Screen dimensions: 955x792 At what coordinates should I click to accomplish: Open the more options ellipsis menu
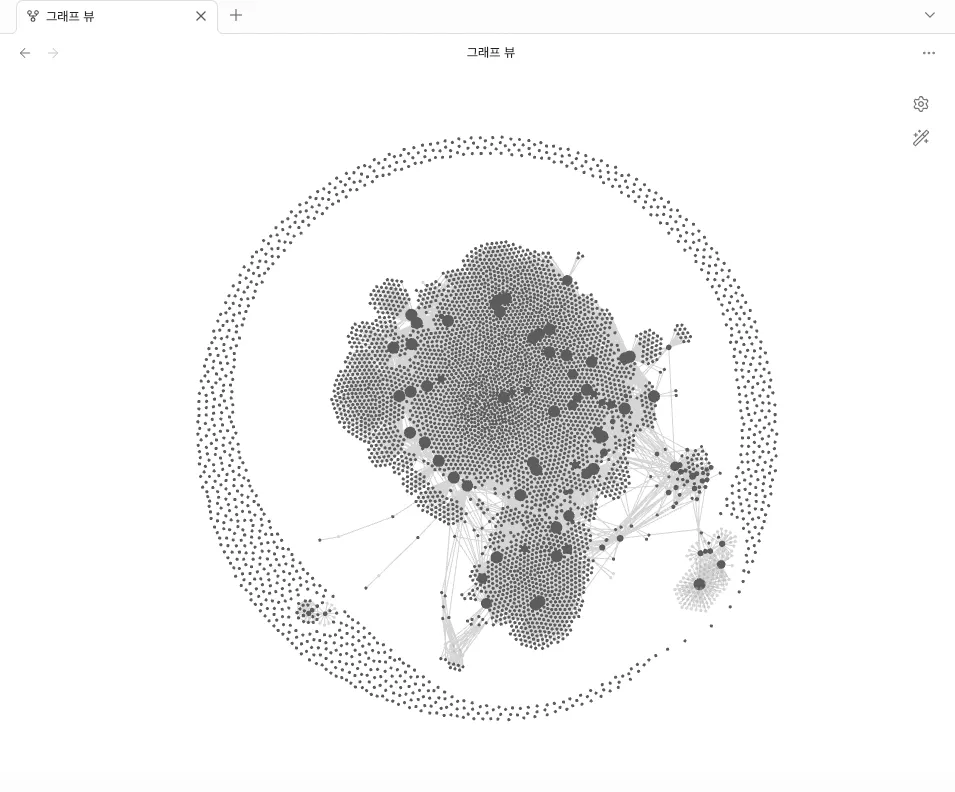(928, 53)
